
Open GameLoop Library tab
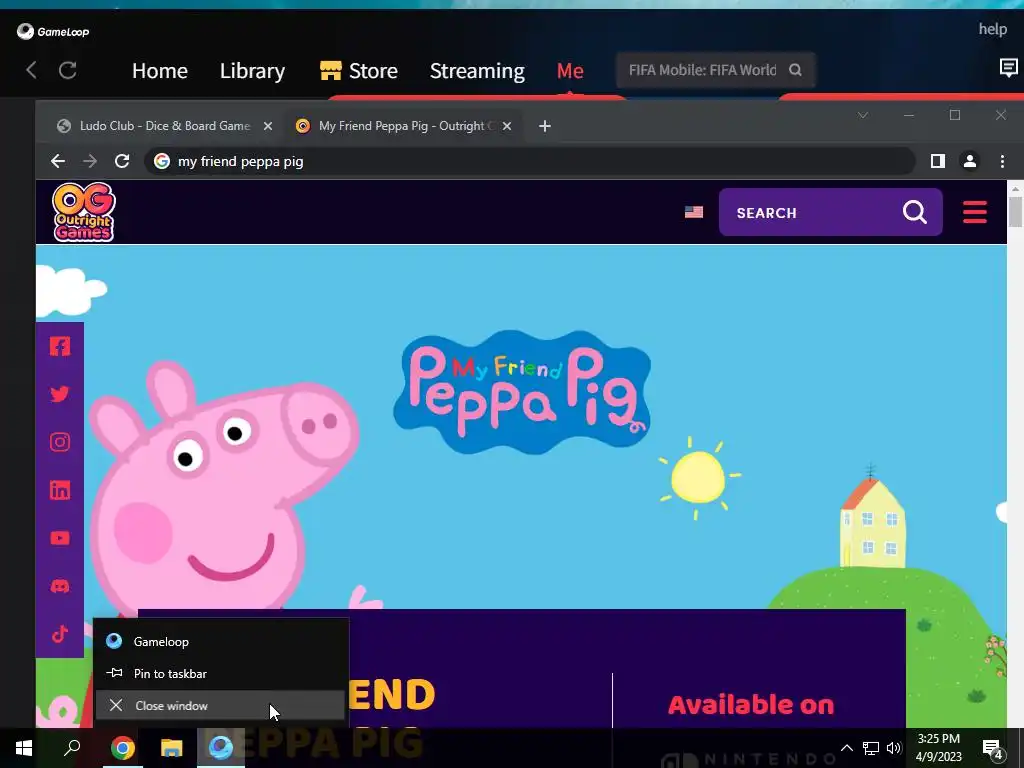point(252,71)
